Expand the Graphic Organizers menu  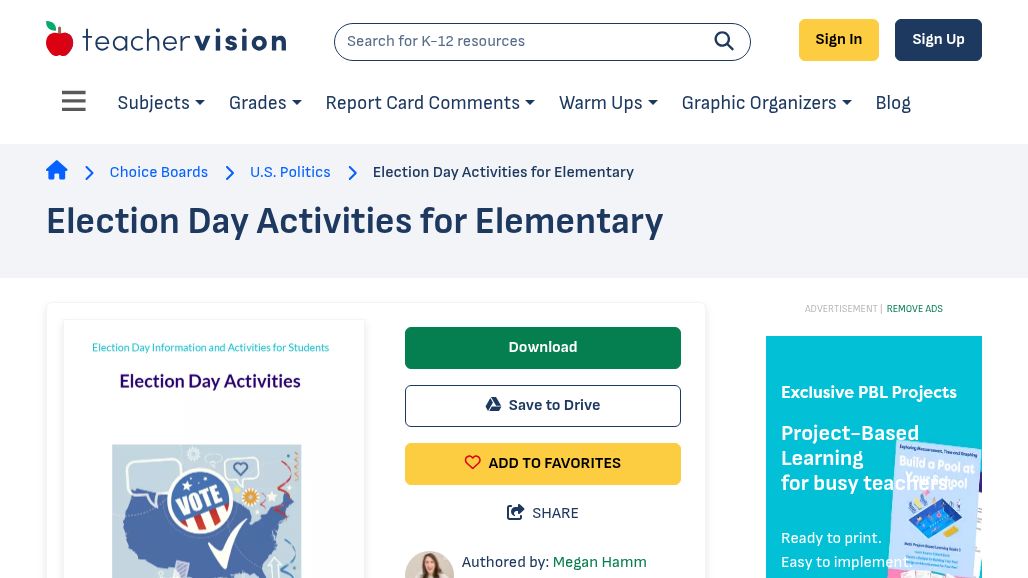point(766,103)
